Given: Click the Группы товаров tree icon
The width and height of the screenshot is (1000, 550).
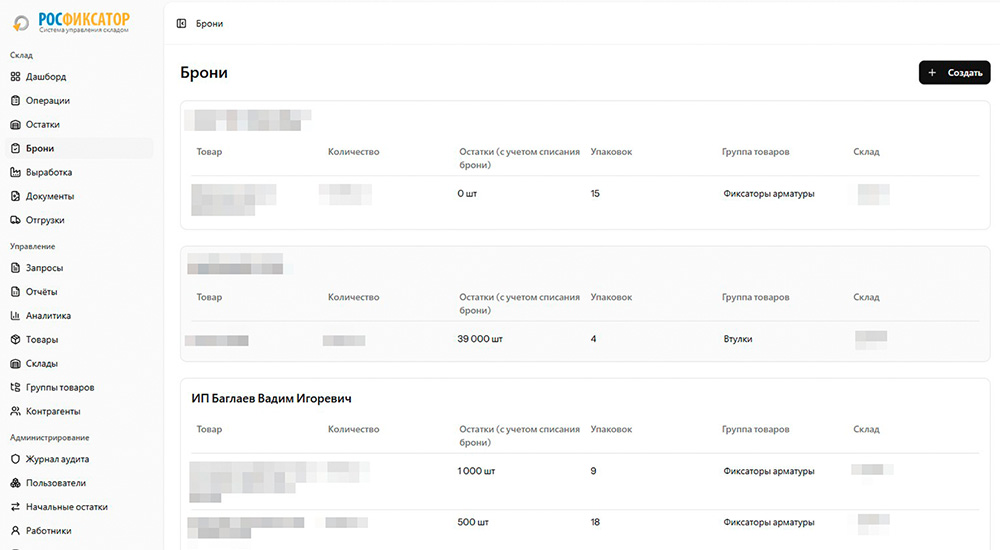Looking at the screenshot, I should click(x=15, y=387).
